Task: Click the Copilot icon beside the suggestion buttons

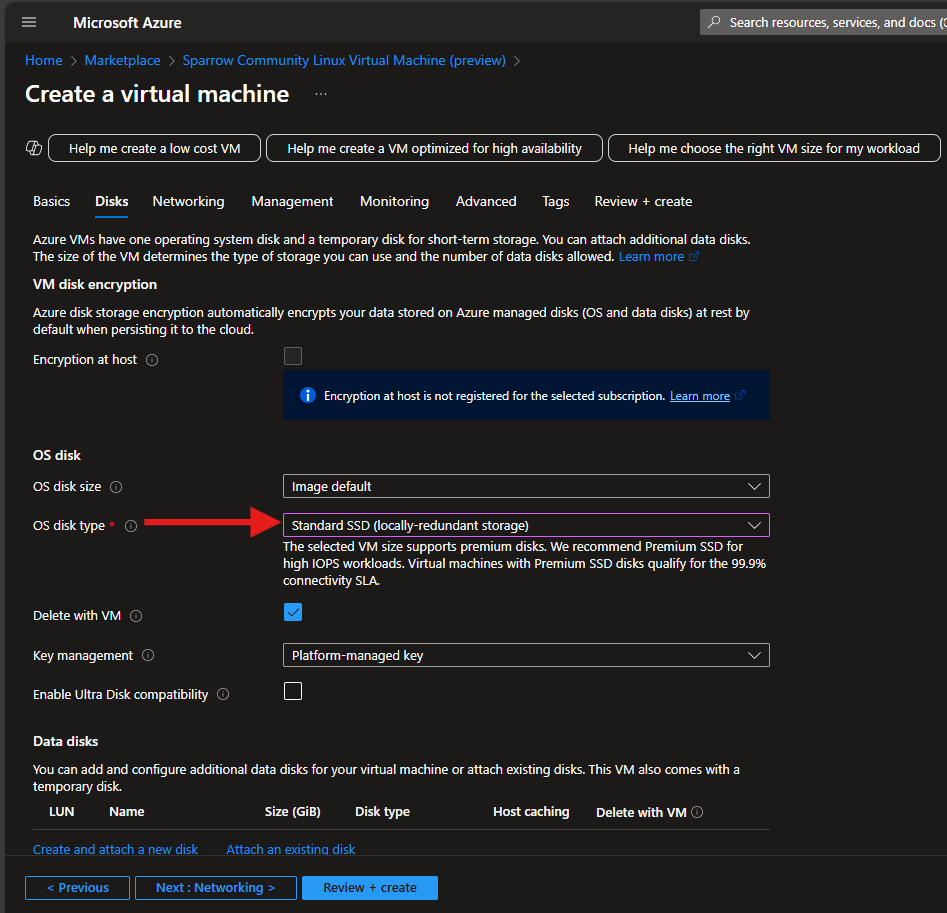Action: click(x=33, y=147)
